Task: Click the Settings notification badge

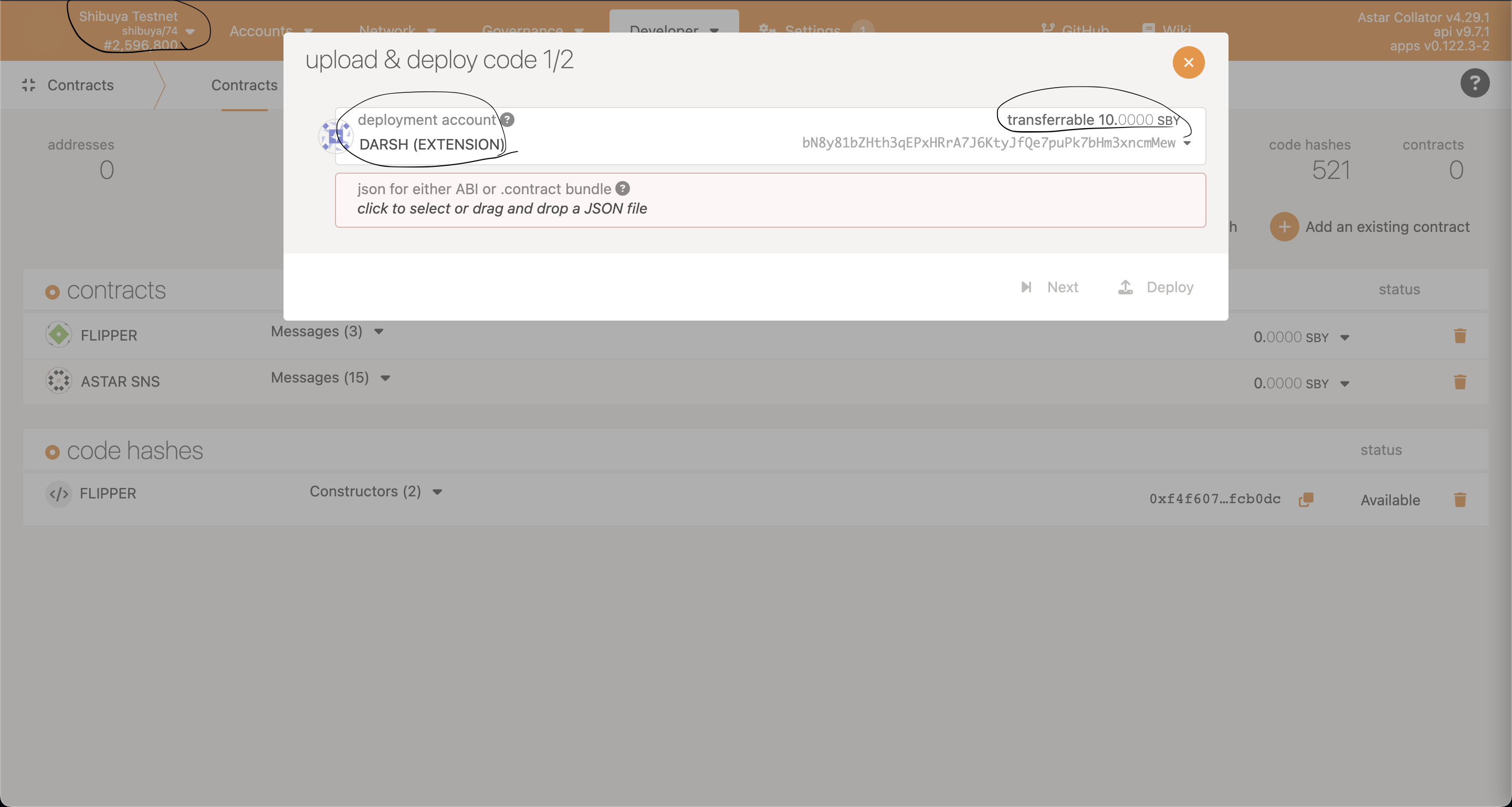Action: click(862, 29)
